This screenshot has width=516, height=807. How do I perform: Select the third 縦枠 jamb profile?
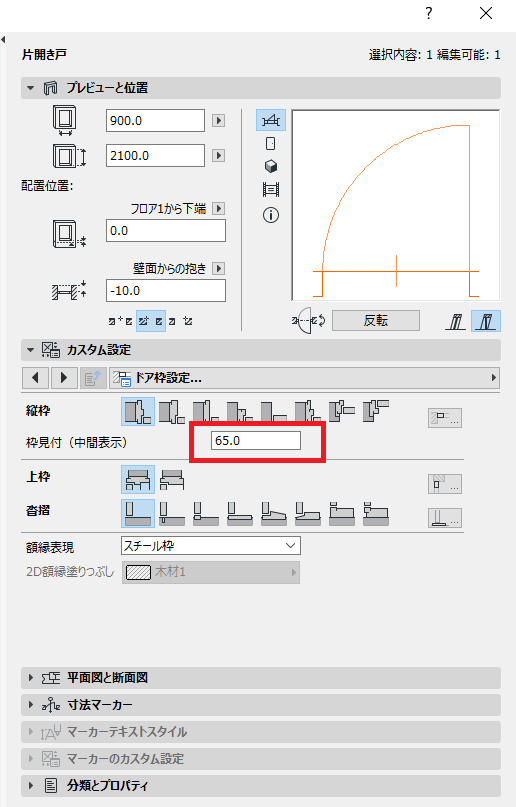click(x=205, y=412)
